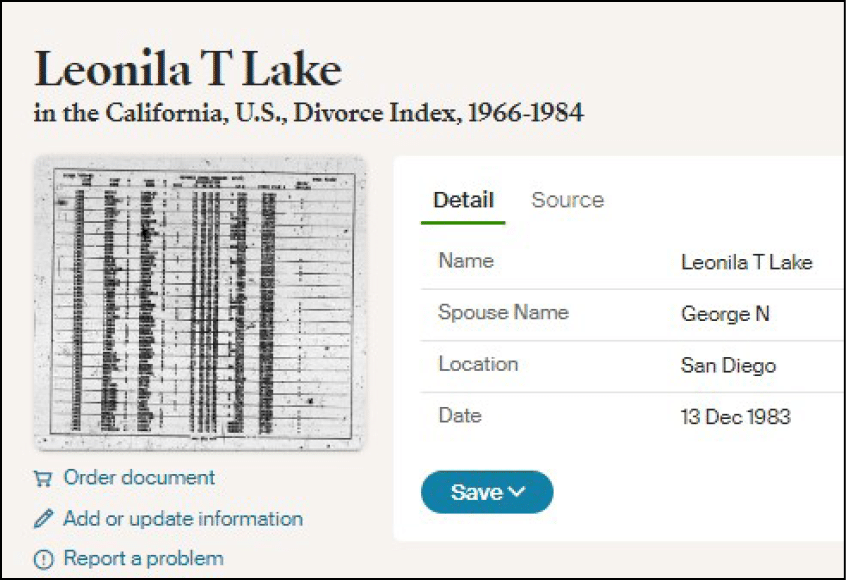This screenshot has width=846, height=580.
Task: Open the divorce index document thumbnail
Action: (200, 303)
